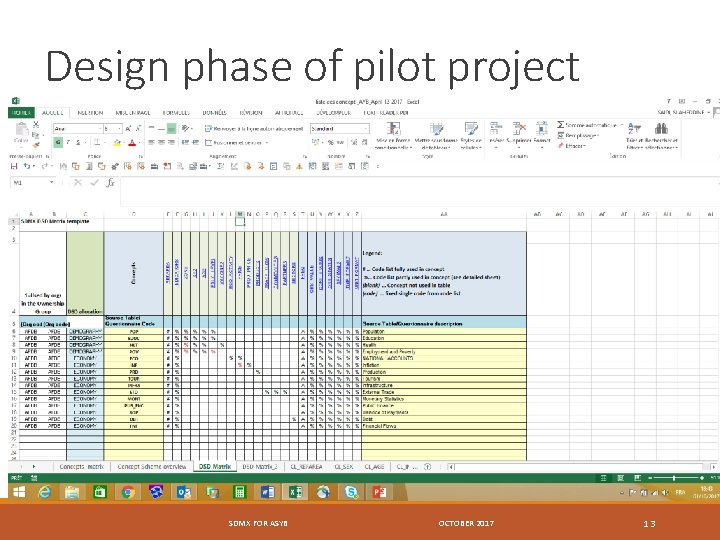Screen dimensions: 720x540
Task: Open the MISE EN PAGE ribbon tab
Action: pyautogui.click(x=133, y=112)
